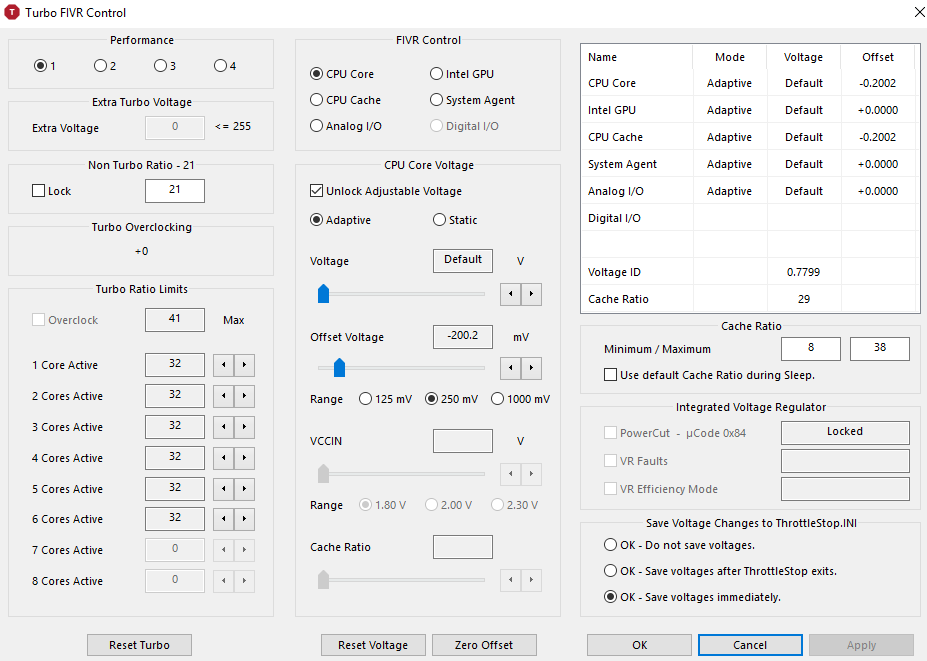Select the CPU Core row in voltage table
This screenshot has height=661, width=927.
pos(748,83)
